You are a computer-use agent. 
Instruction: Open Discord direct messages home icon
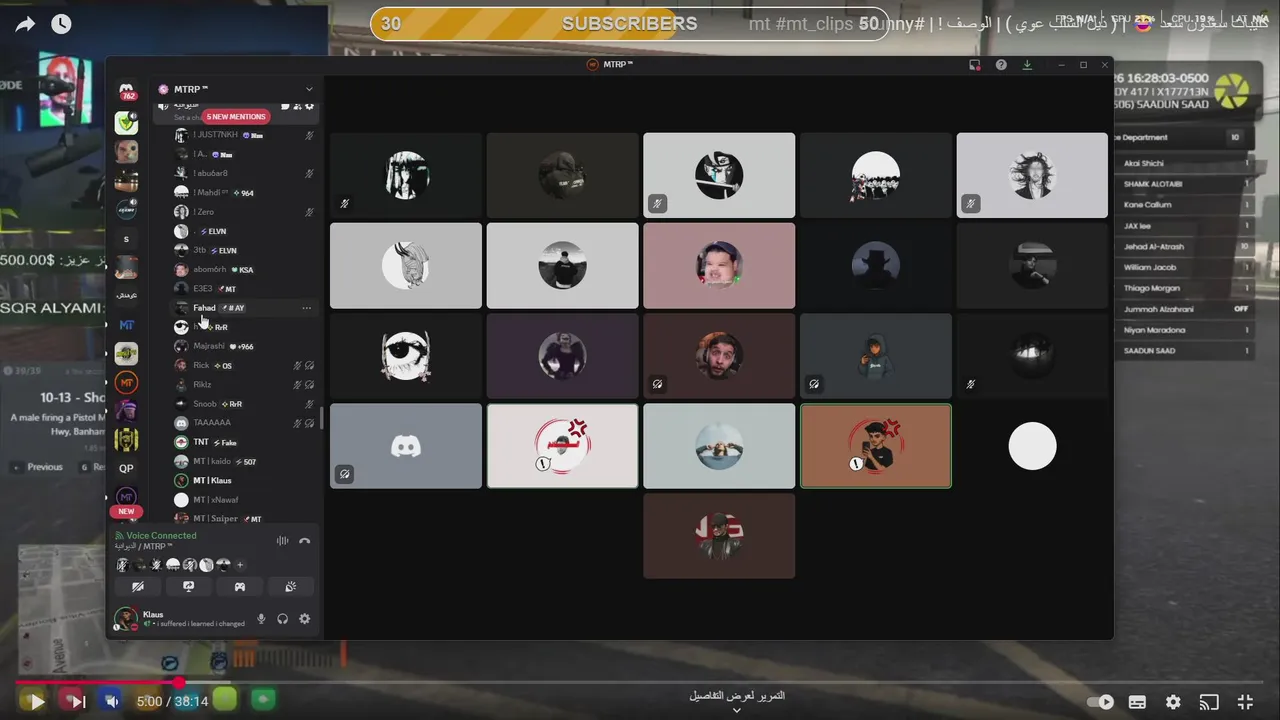coord(127,91)
